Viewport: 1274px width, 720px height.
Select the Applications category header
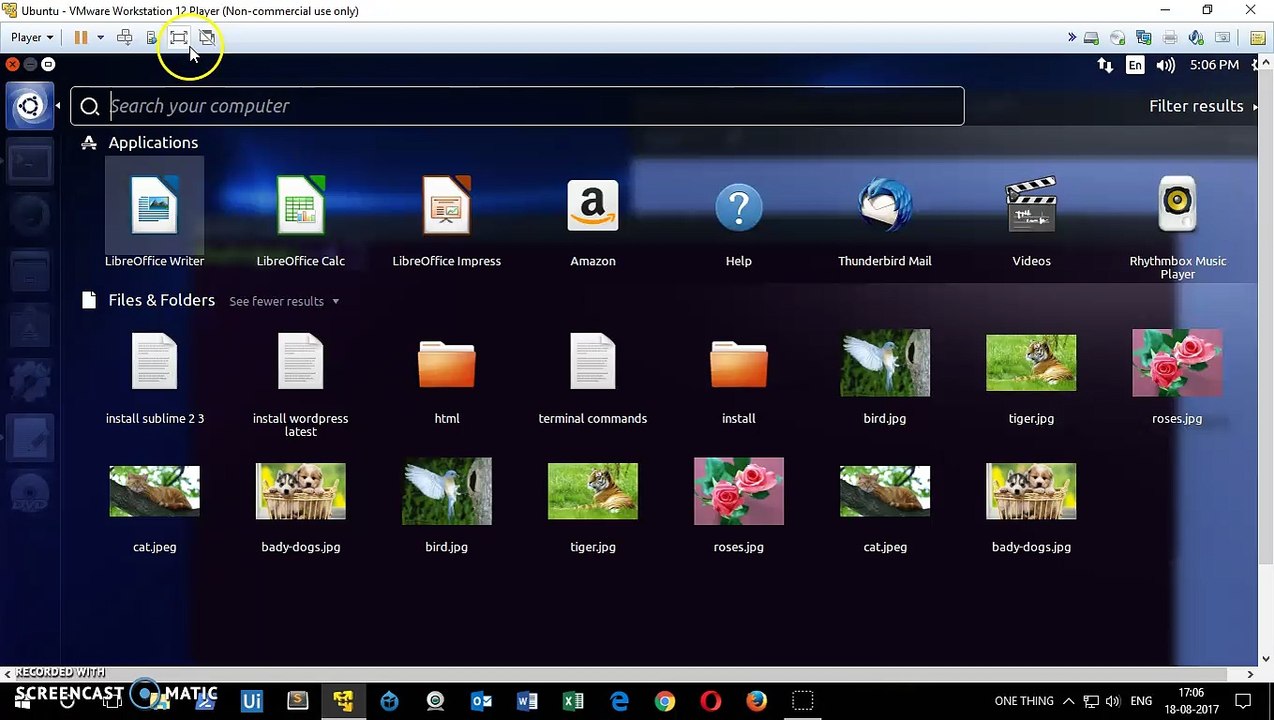tap(153, 143)
